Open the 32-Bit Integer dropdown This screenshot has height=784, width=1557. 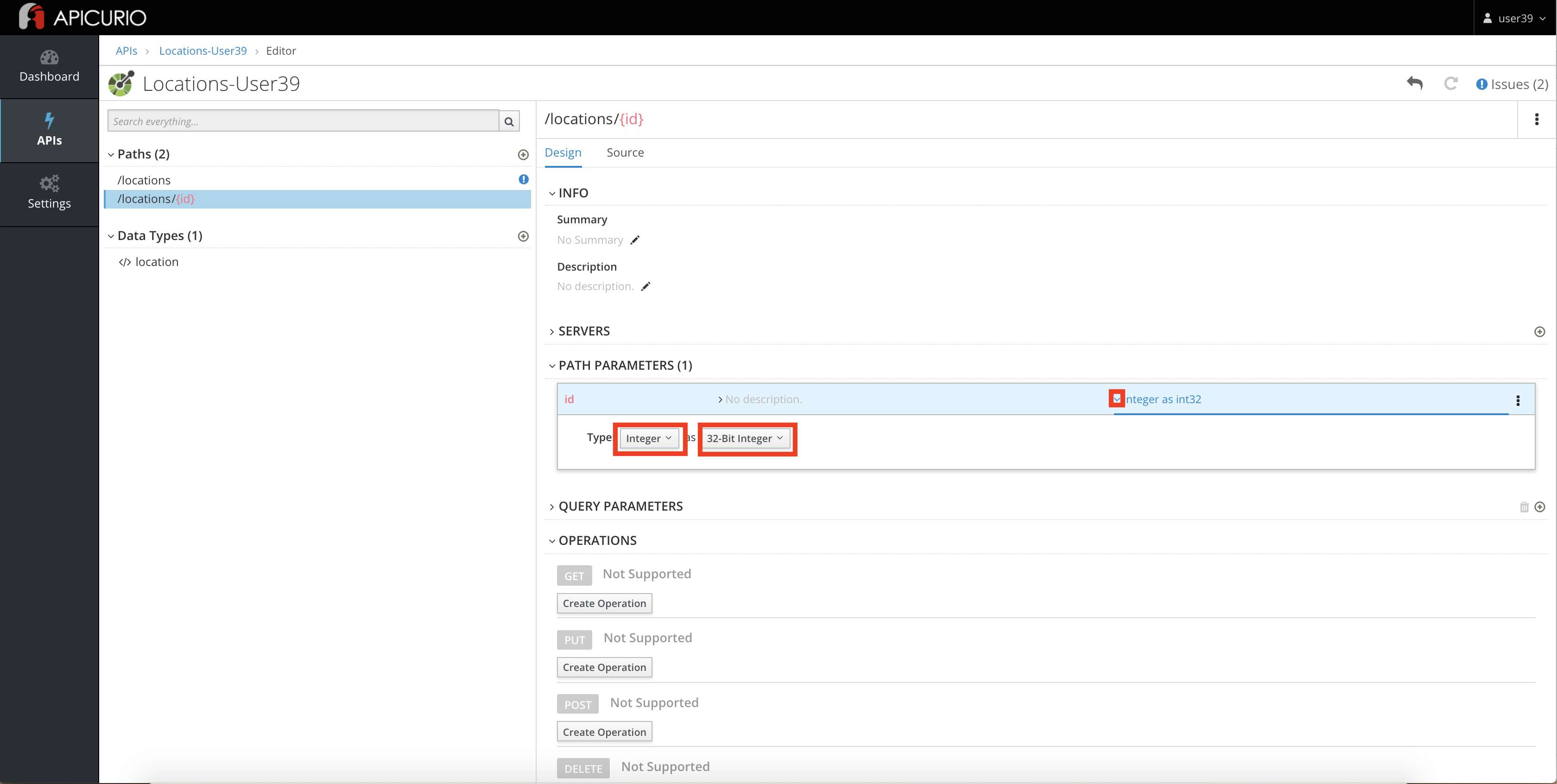pyautogui.click(x=745, y=437)
